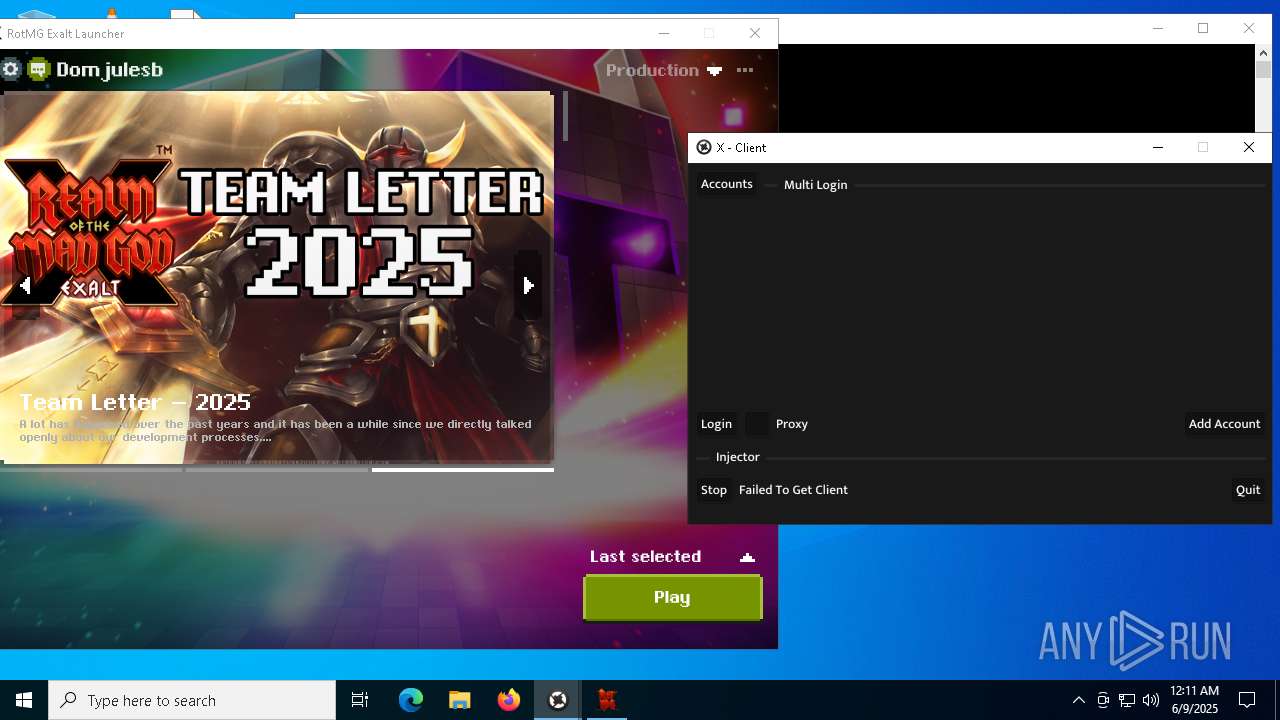Open File Explorer from the taskbar
Screen dimensions: 1280x720
[x=460, y=700]
